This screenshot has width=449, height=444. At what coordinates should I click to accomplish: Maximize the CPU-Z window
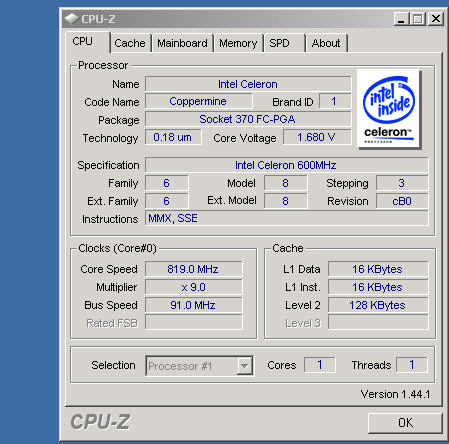click(x=418, y=19)
